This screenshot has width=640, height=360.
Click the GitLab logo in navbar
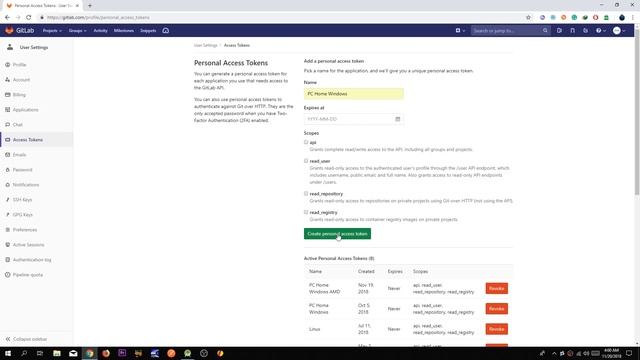(19, 31)
